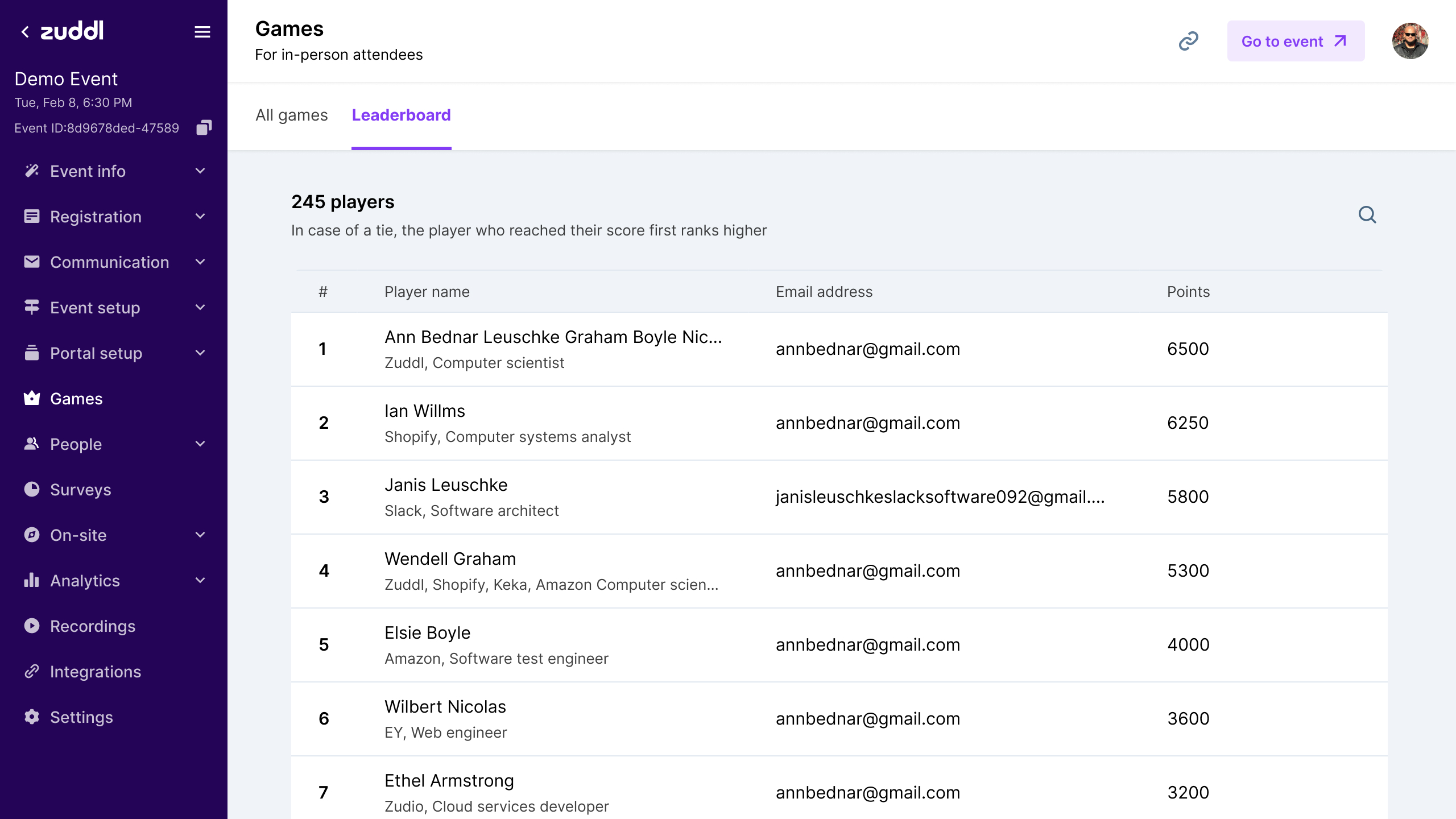Open Integrations page in sidebar

click(x=95, y=672)
